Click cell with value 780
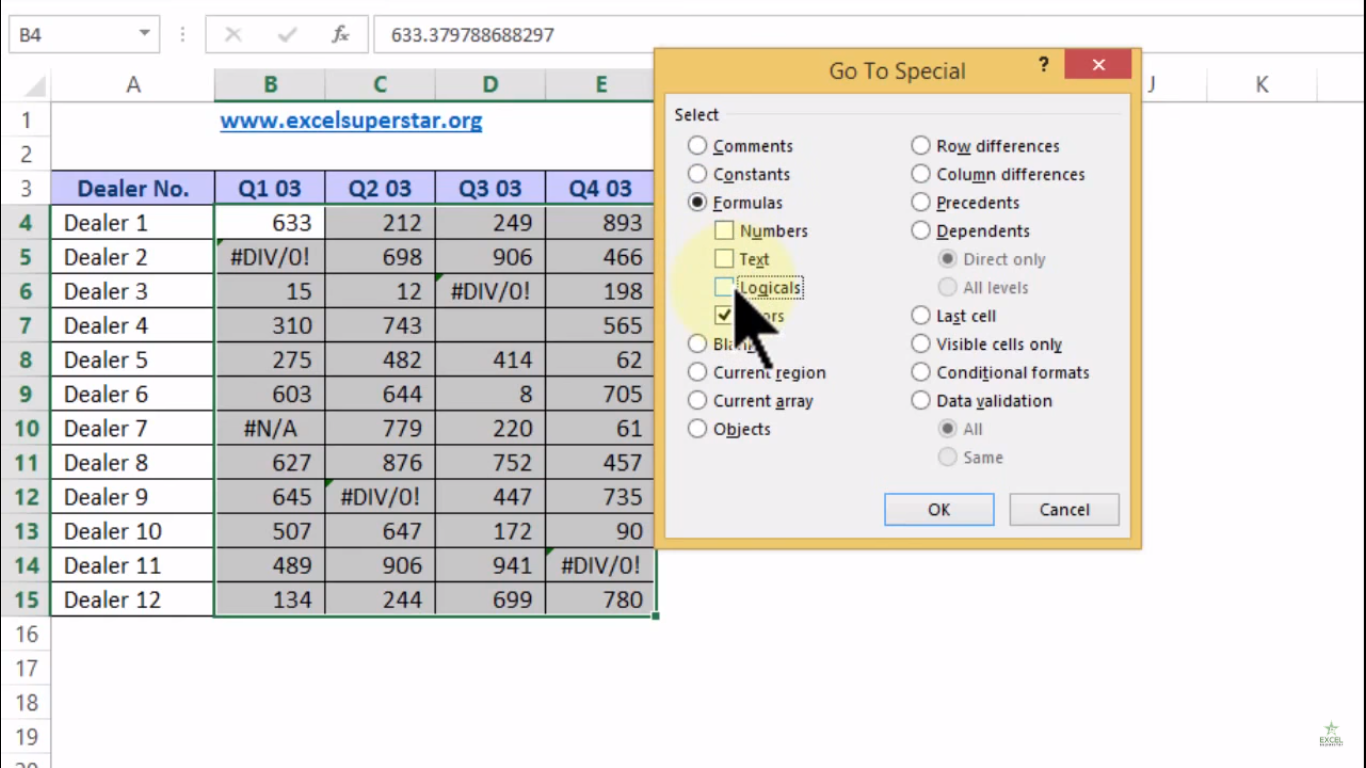Image resolution: width=1366 pixels, height=768 pixels. pyautogui.click(x=601, y=599)
